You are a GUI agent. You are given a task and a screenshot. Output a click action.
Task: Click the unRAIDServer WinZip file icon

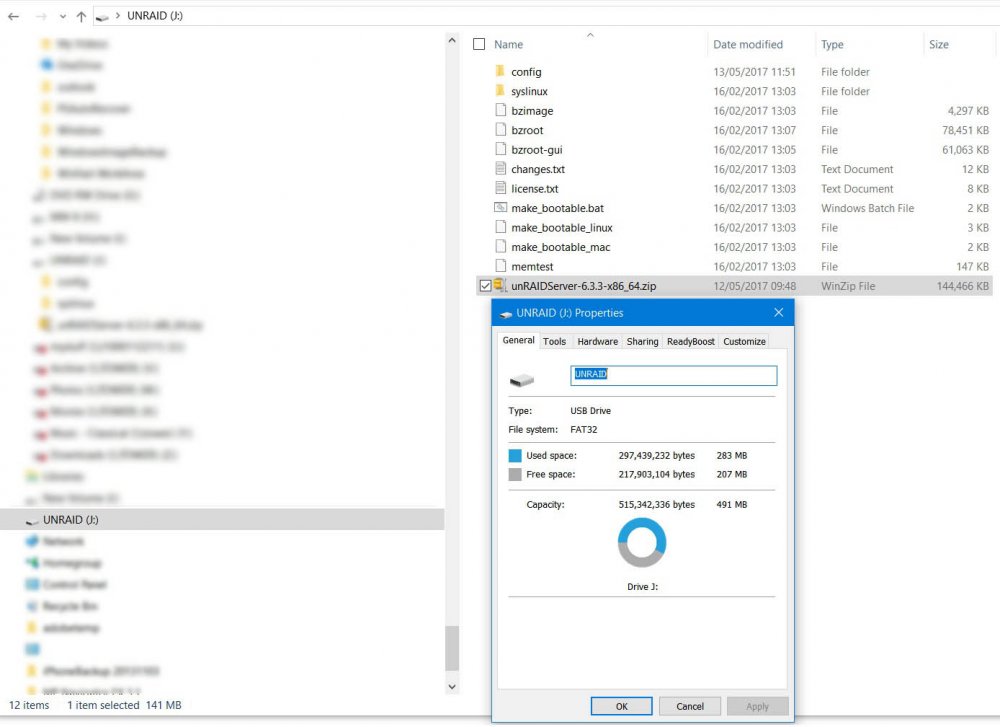pyautogui.click(x=501, y=286)
